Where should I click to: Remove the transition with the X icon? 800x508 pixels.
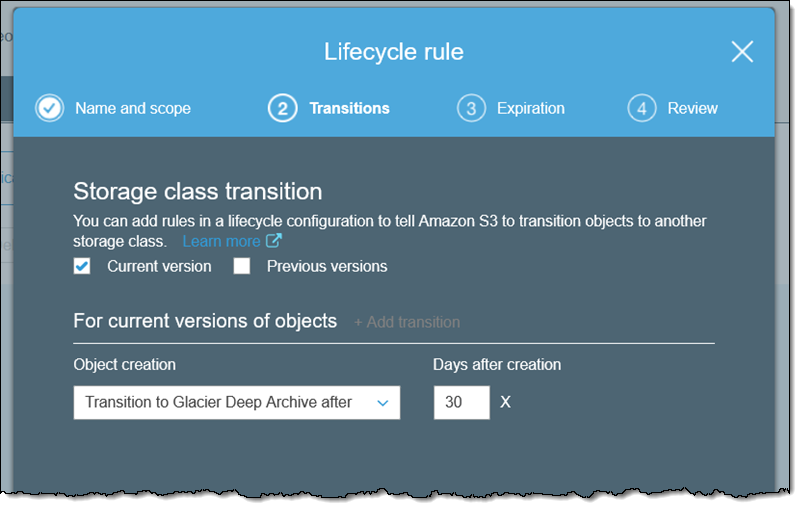505,402
